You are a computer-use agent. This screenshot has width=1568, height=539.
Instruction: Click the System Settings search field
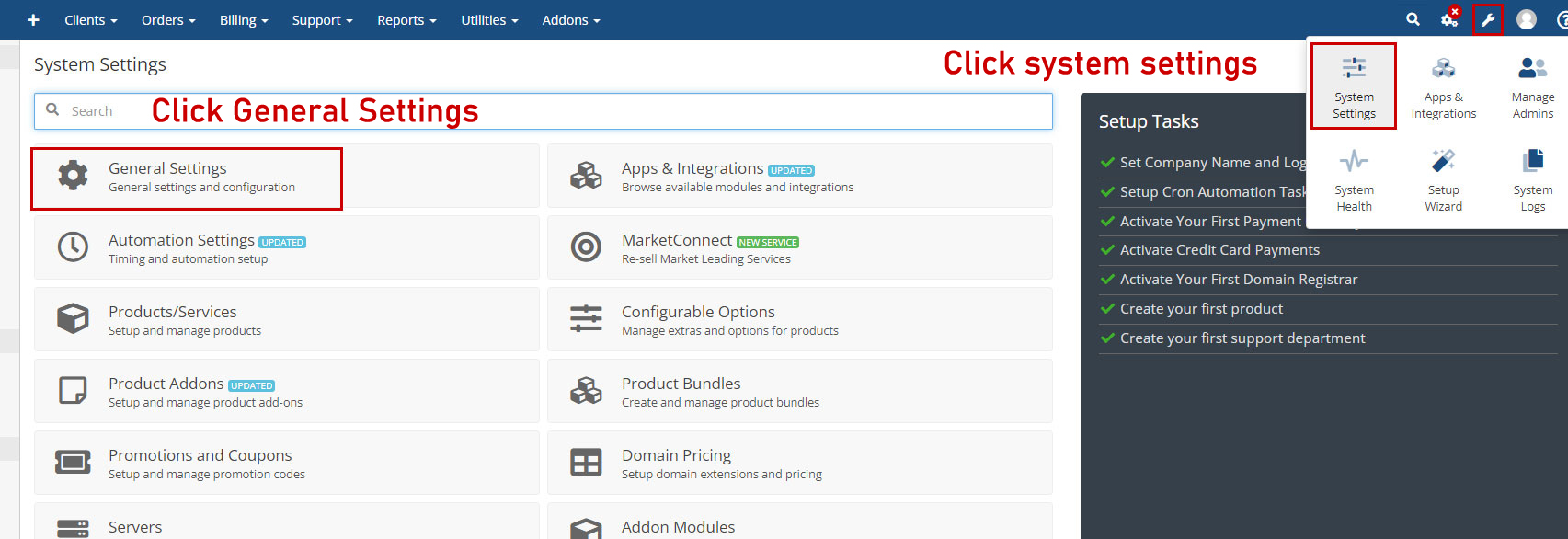[x=543, y=111]
